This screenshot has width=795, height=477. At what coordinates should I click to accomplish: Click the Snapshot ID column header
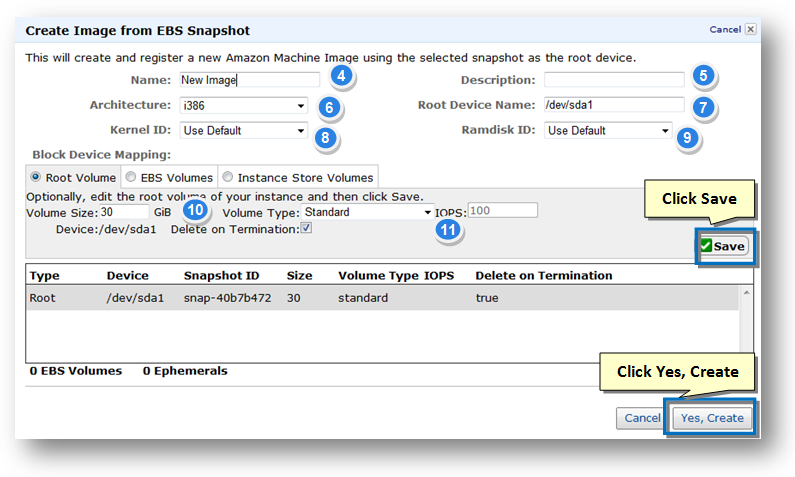(x=221, y=276)
